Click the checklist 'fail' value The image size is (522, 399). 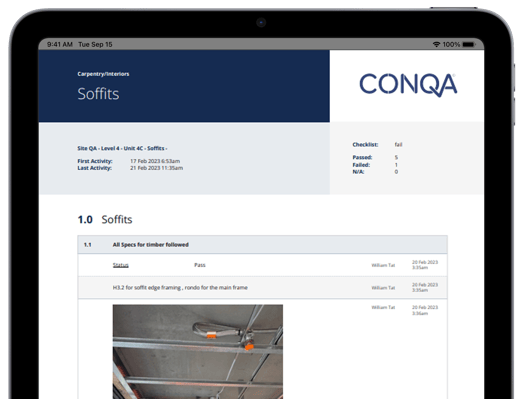point(398,145)
